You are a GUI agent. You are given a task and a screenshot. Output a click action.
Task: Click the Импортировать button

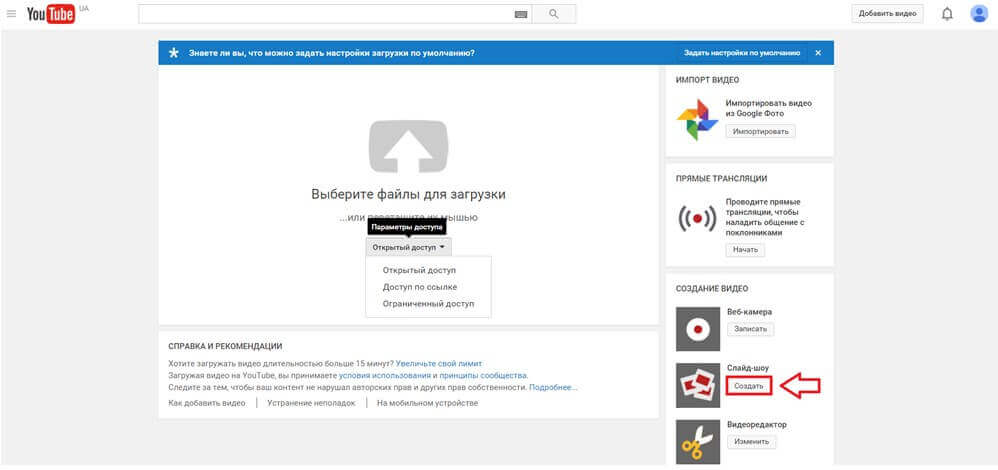(x=761, y=131)
